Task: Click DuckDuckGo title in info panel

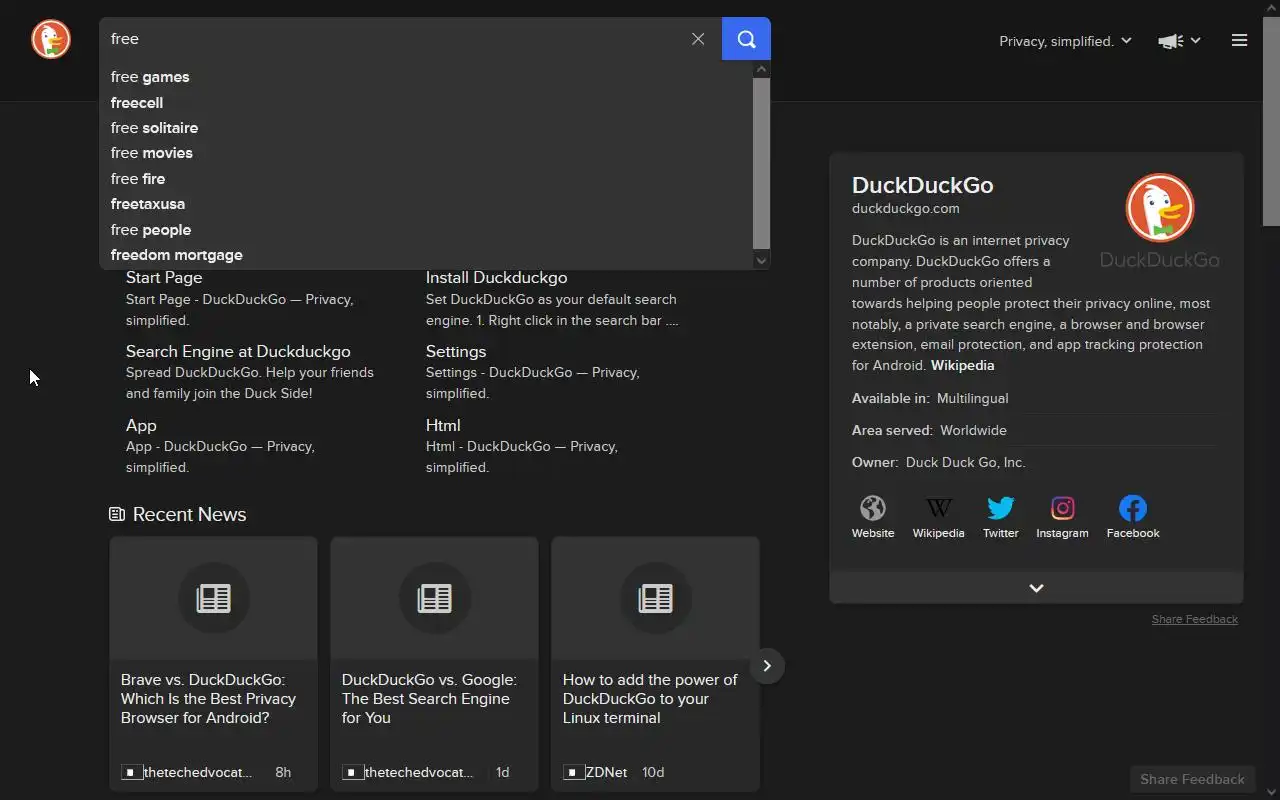Action: (922, 185)
